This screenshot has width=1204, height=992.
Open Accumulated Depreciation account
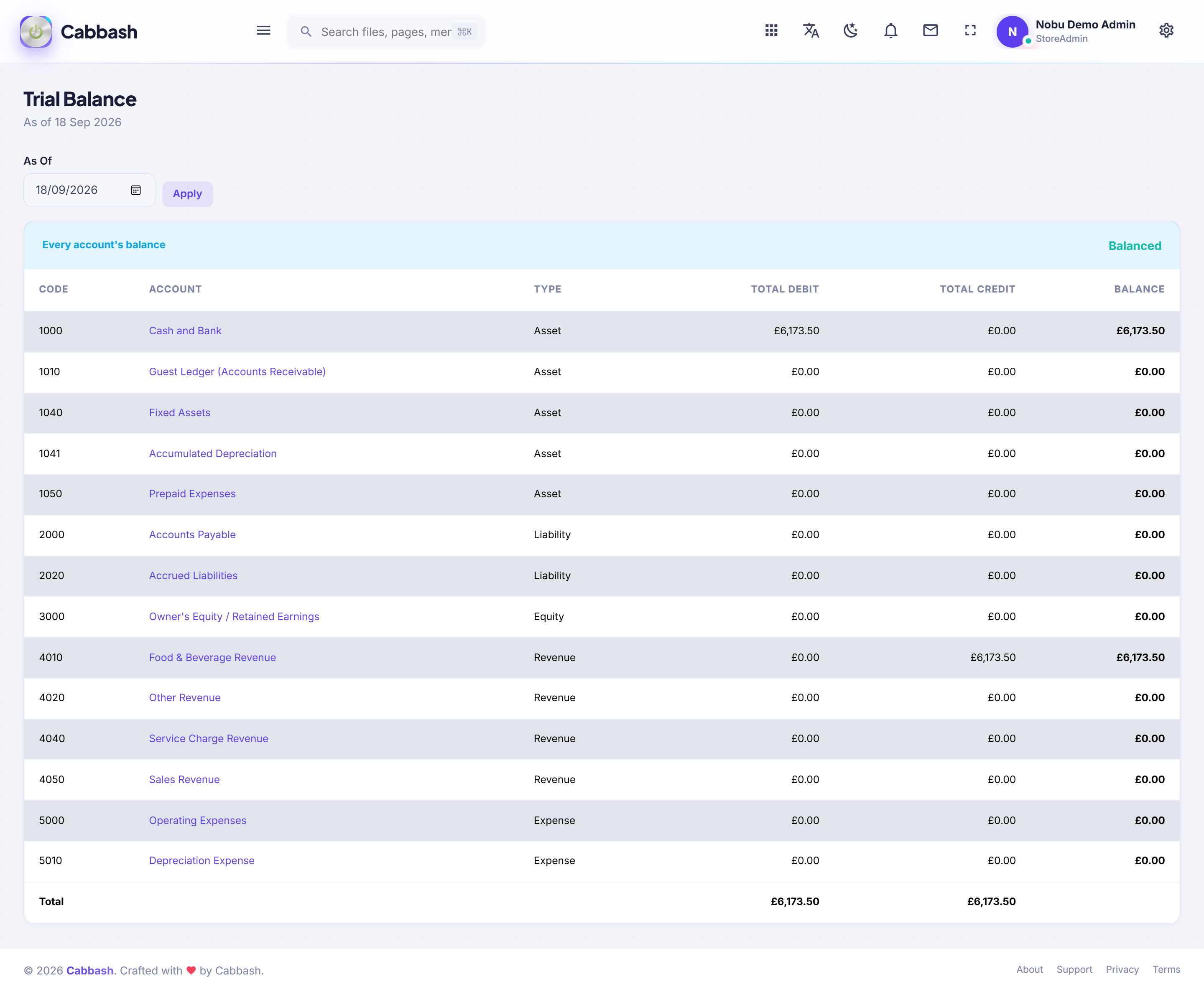coord(213,453)
